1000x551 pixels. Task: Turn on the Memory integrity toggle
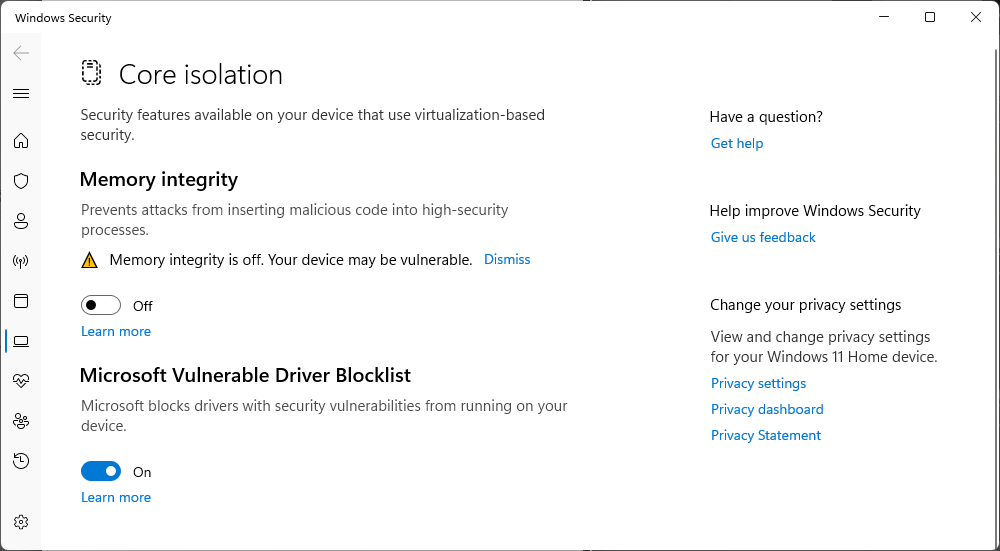point(101,306)
